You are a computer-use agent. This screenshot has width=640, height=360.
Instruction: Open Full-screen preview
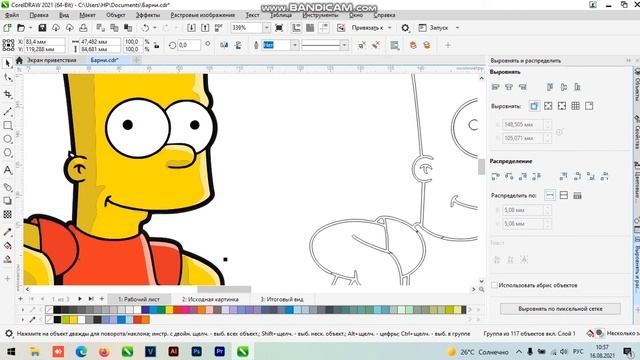pos(279,28)
